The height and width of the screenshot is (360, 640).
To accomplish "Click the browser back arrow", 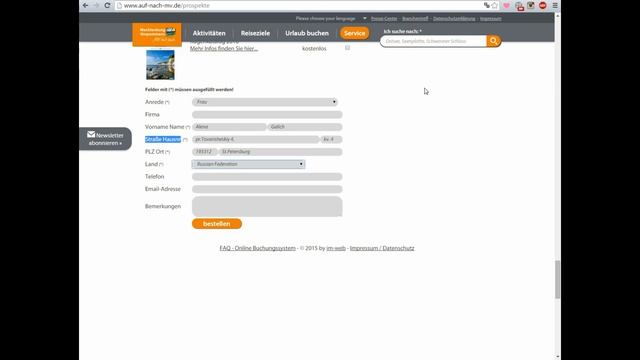I will [x=85, y=5].
